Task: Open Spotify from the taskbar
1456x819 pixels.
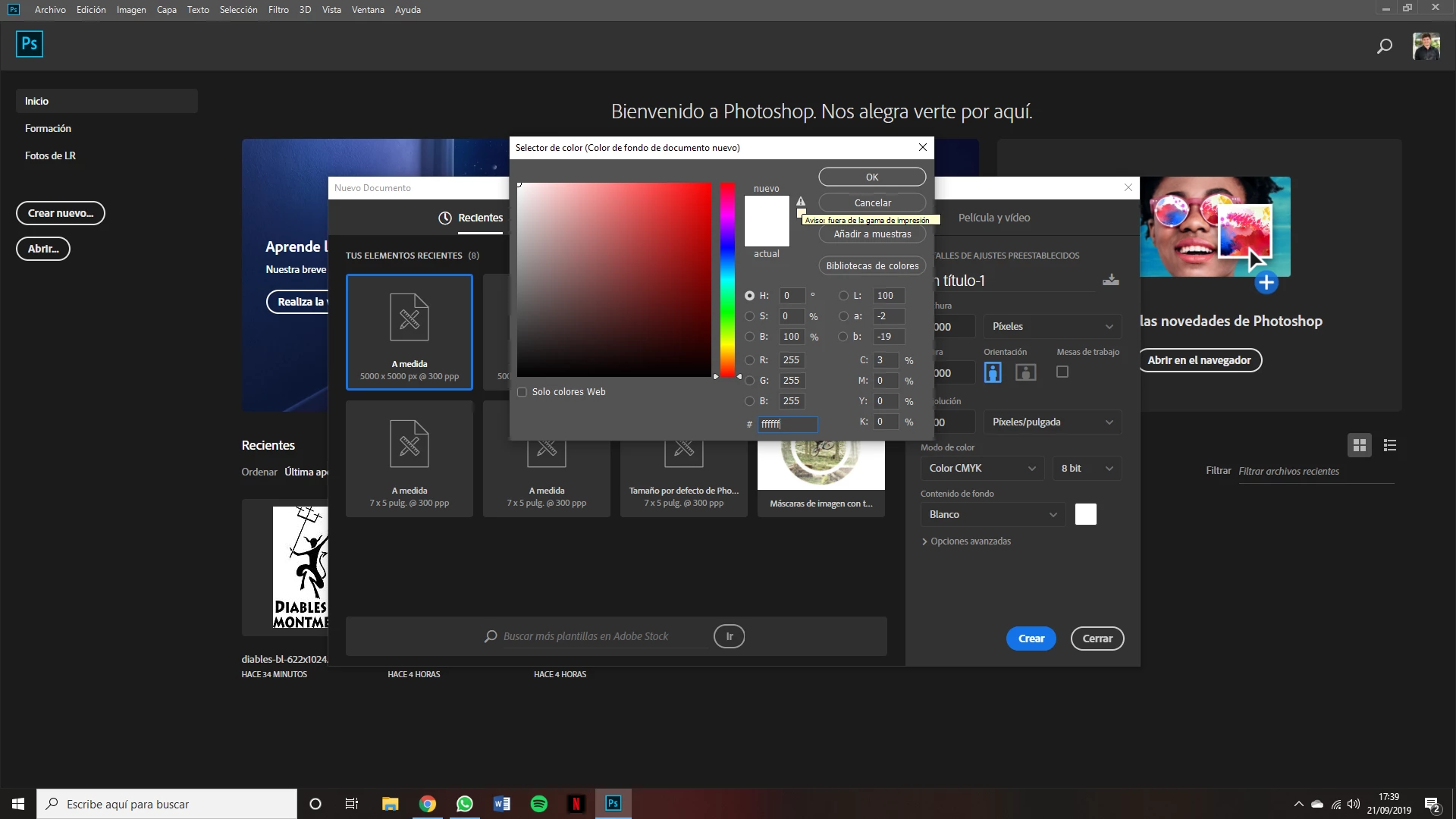Action: pos(539,804)
